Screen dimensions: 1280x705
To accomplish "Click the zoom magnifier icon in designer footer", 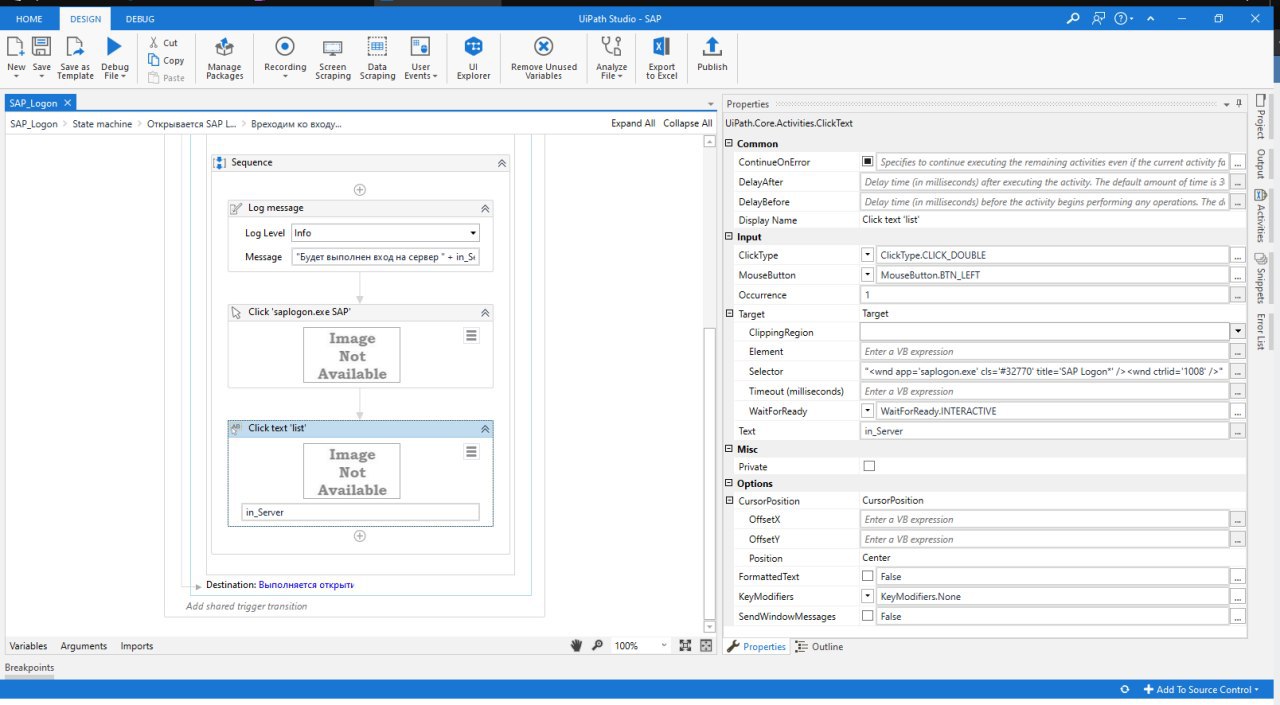I will [x=597, y=646].
